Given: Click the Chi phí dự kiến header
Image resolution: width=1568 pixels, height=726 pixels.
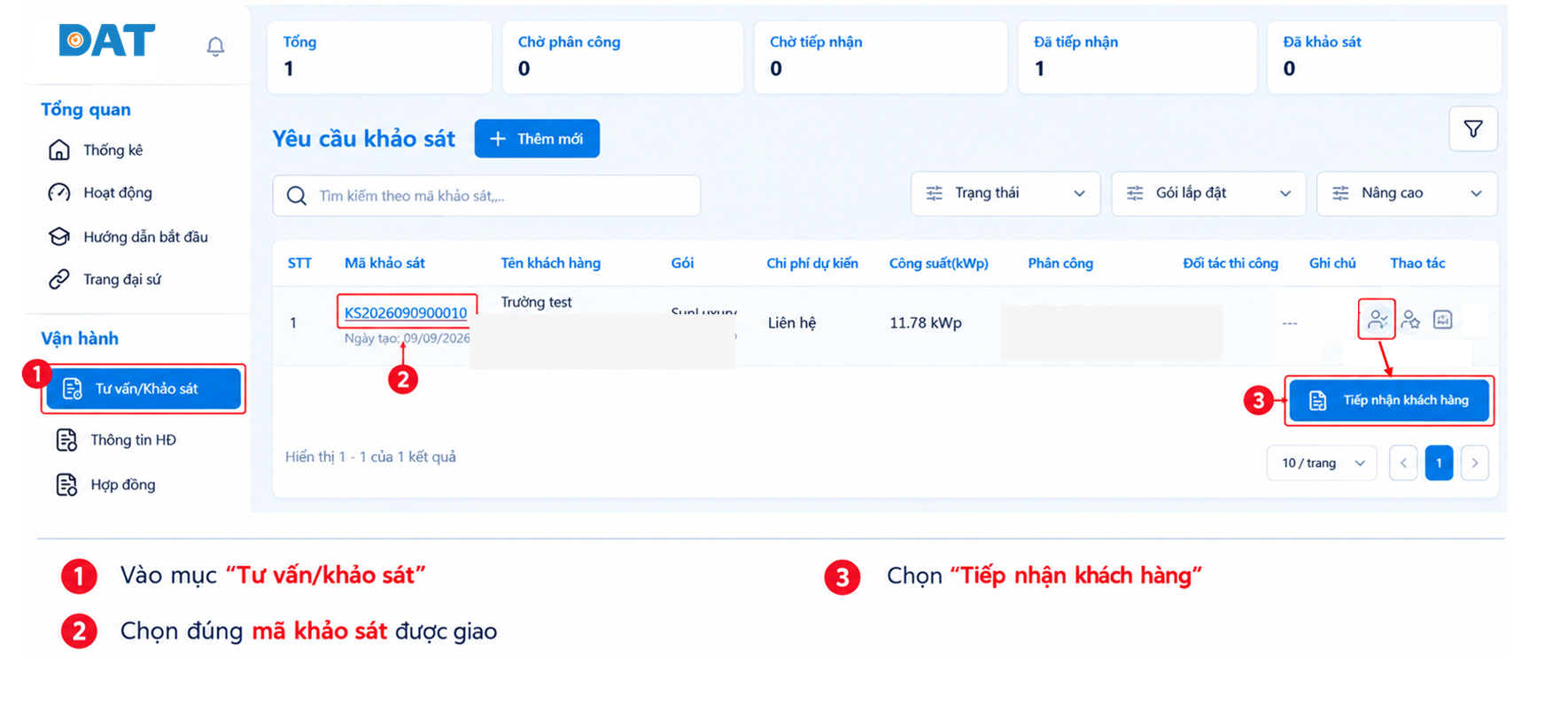Looking at the screenshot, I should [x=812, y=263].
